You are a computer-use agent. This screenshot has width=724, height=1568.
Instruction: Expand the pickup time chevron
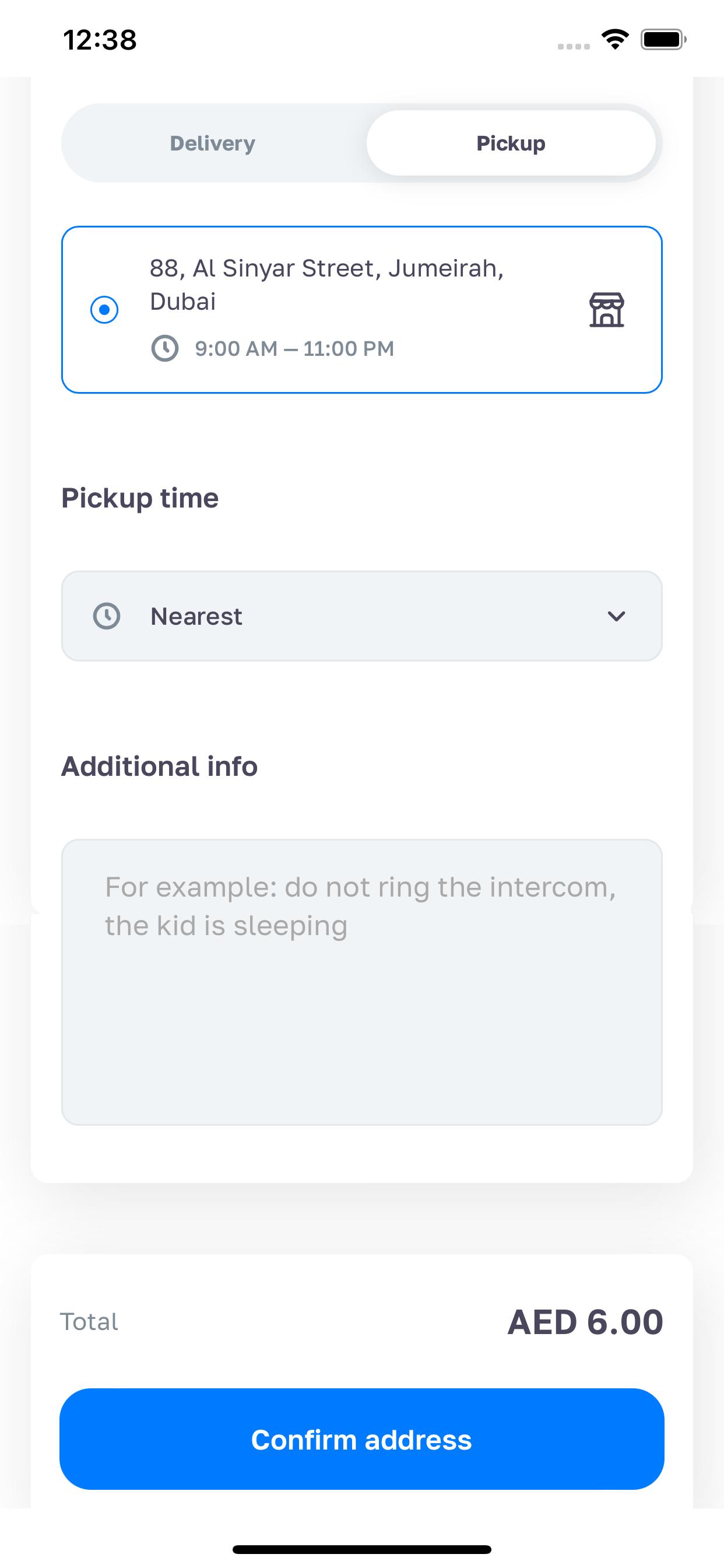[x=616, y=616]
